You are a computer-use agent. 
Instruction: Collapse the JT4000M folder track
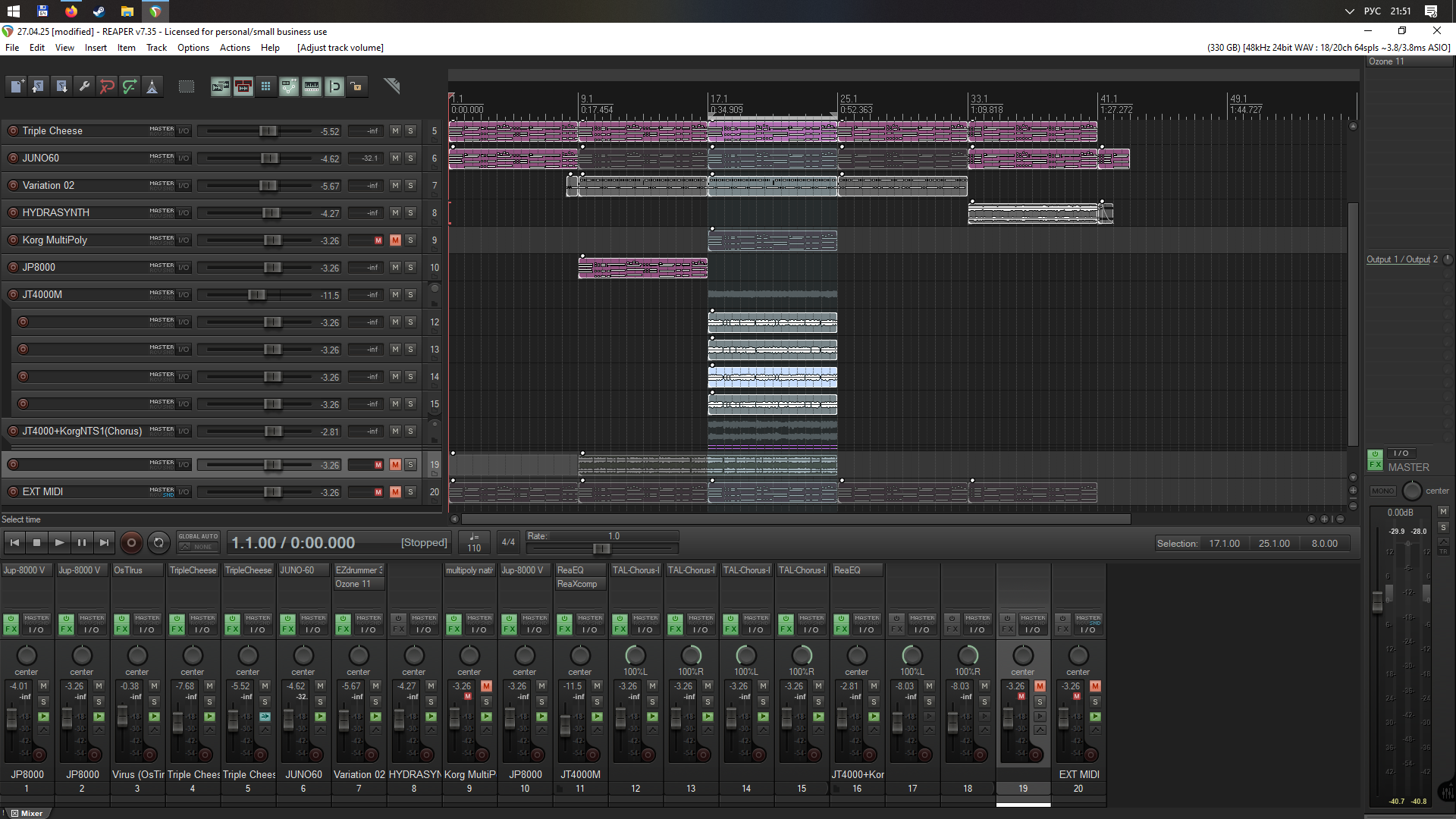pyautogui.click(x=435, y=289)
